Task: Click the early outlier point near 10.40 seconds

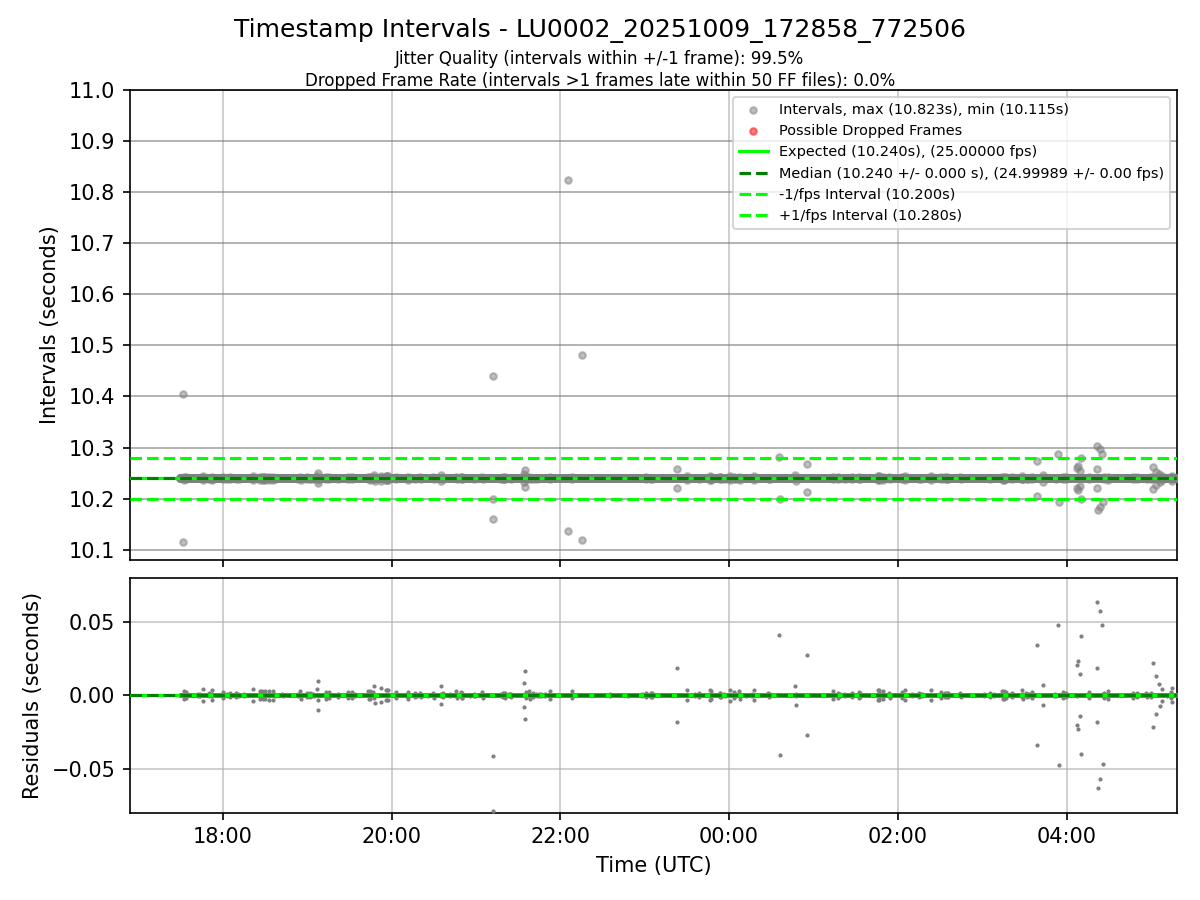Action: [x=183, y=394]
